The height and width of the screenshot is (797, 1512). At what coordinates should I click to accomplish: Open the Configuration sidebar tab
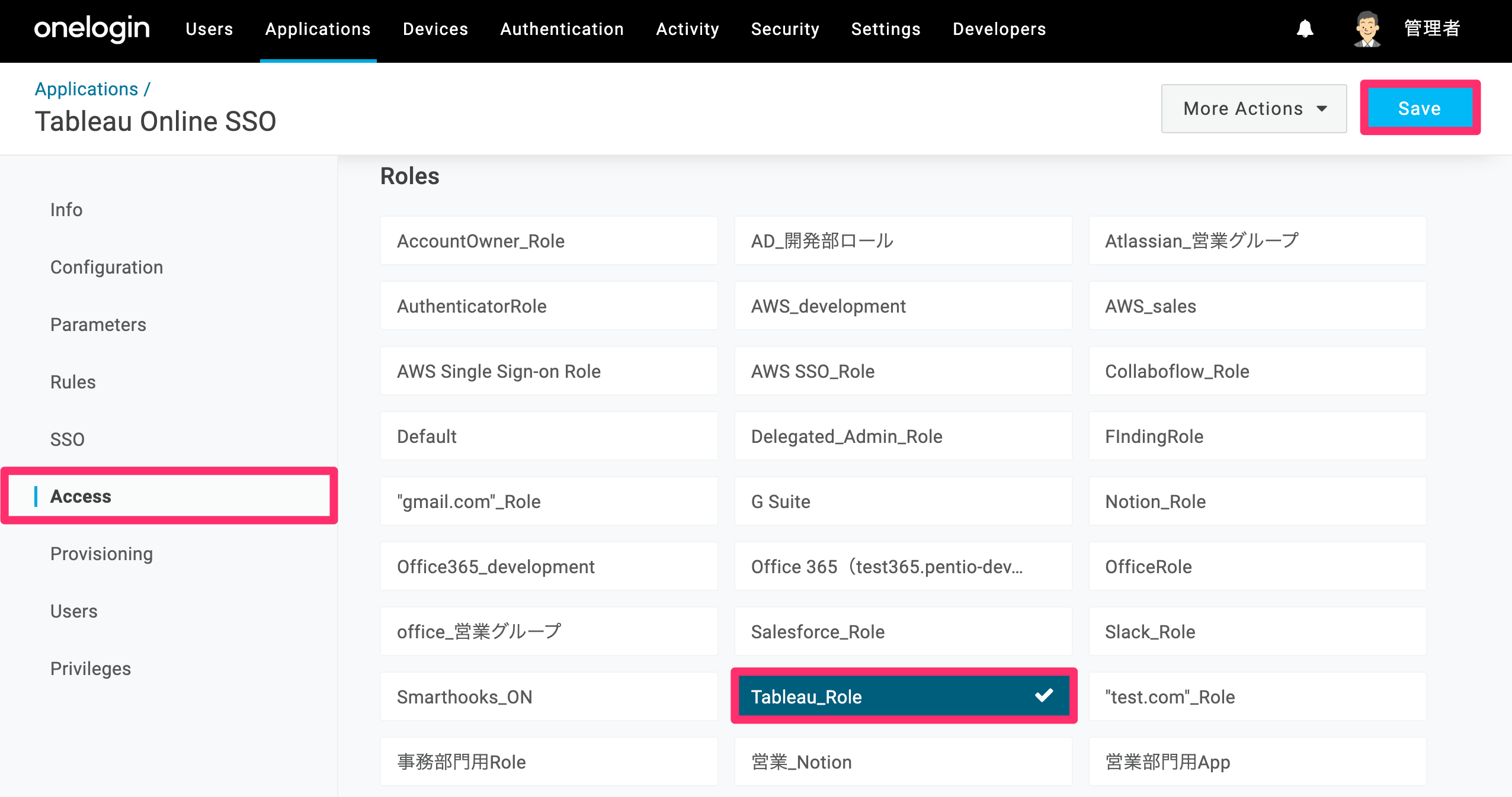[x=107, y=267]
